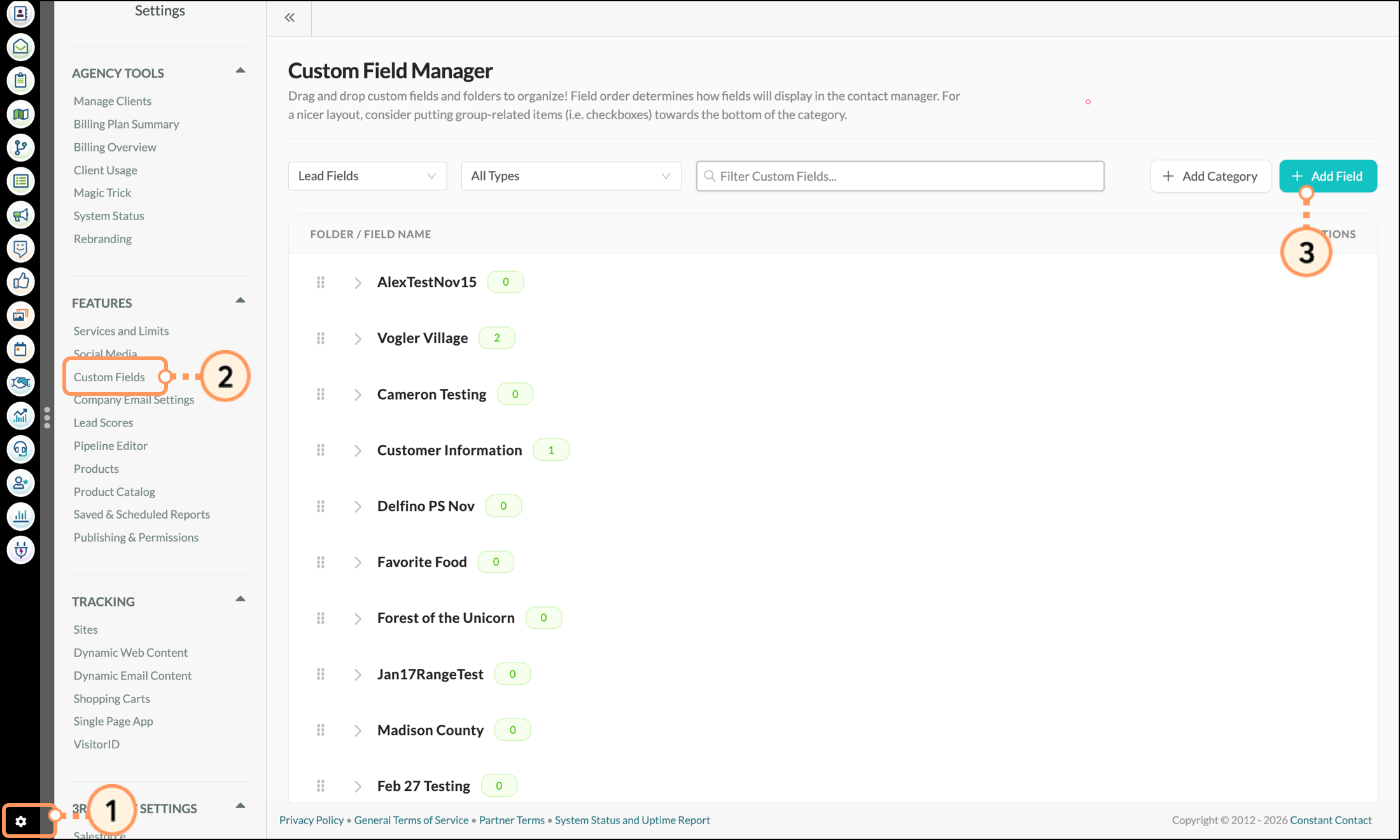The image size is (1400, 840).
Task: Collapse the settings panel with double chevron
Action: point(290,18)
